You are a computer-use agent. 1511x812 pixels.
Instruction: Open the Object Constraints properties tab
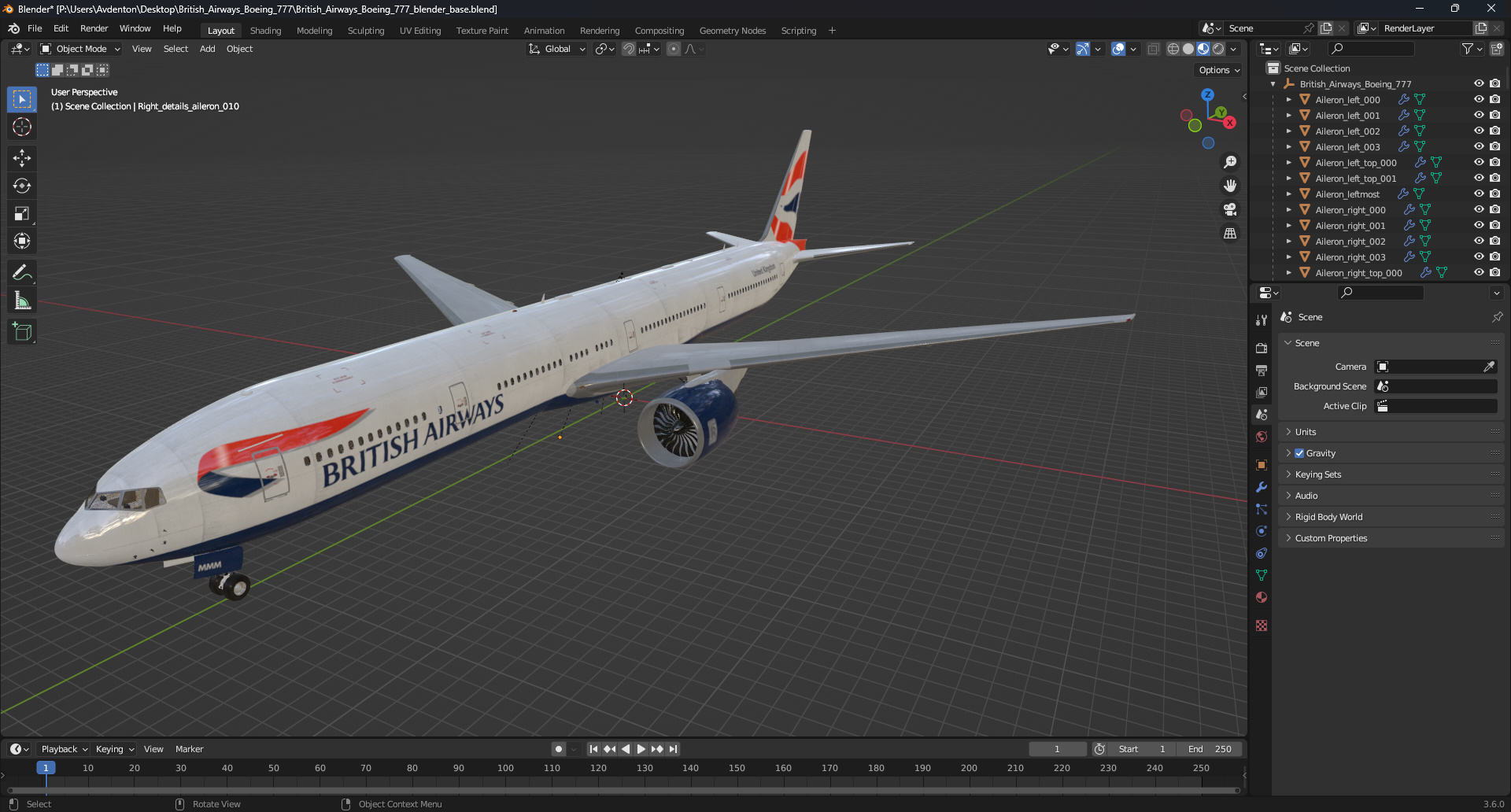[x=1262, y=553]
